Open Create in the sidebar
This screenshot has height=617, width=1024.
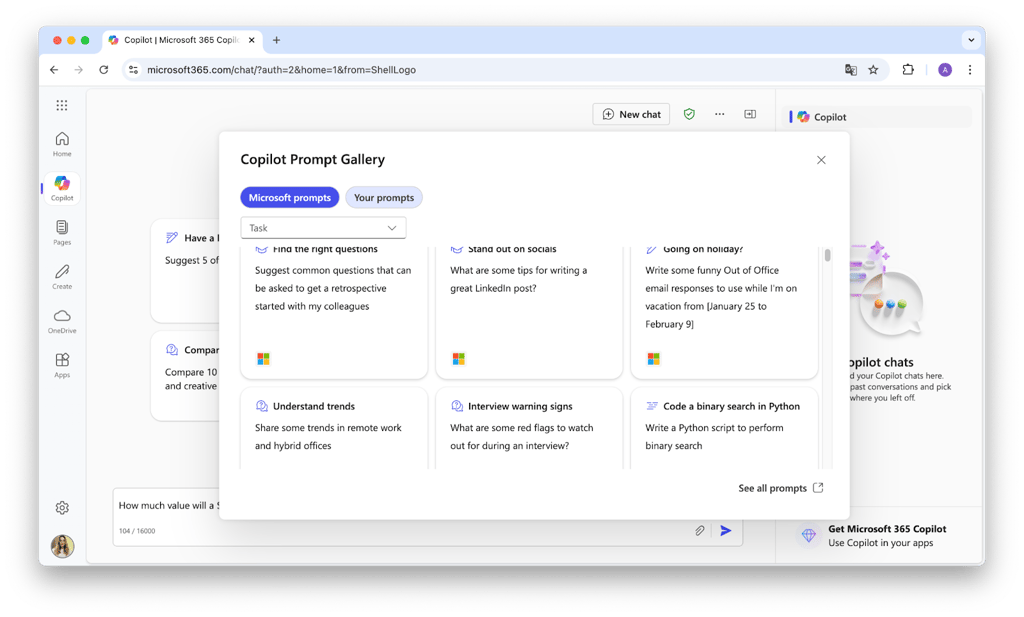pos(62,277)
